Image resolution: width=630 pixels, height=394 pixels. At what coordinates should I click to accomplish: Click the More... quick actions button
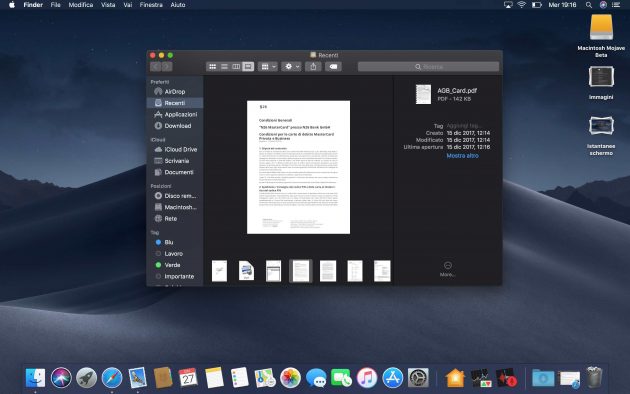tap(448, 269)
